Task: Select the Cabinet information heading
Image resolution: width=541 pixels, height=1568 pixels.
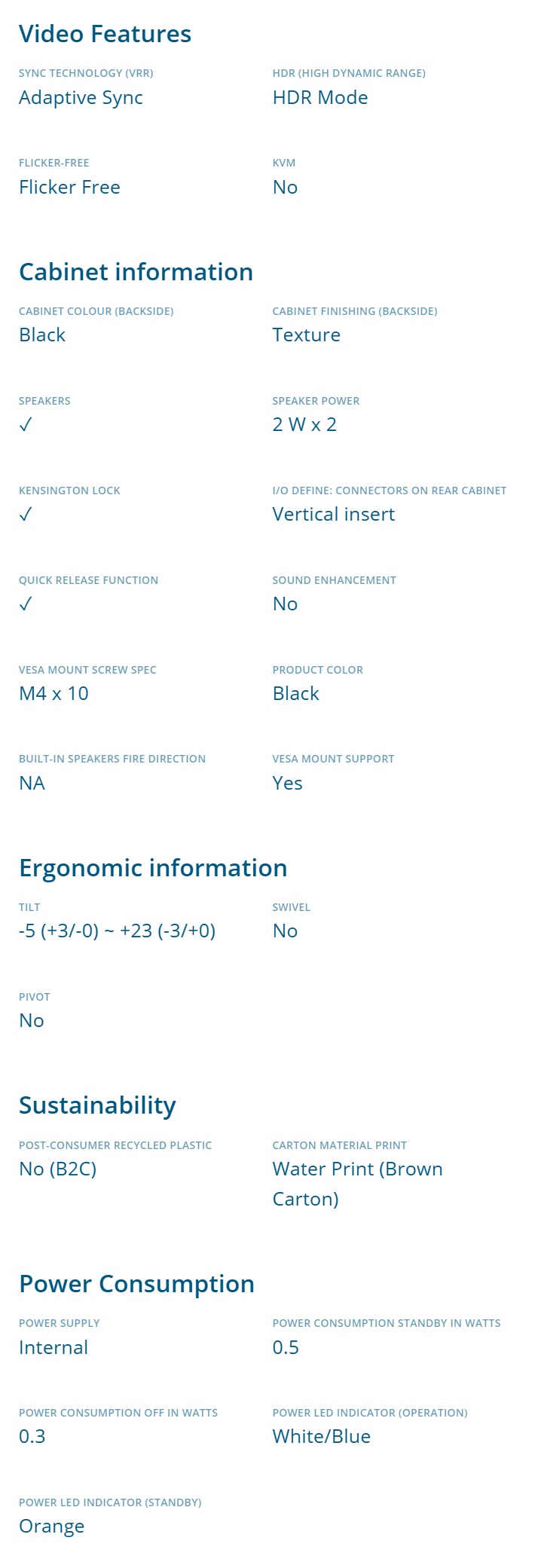Action: coord(136,272)
